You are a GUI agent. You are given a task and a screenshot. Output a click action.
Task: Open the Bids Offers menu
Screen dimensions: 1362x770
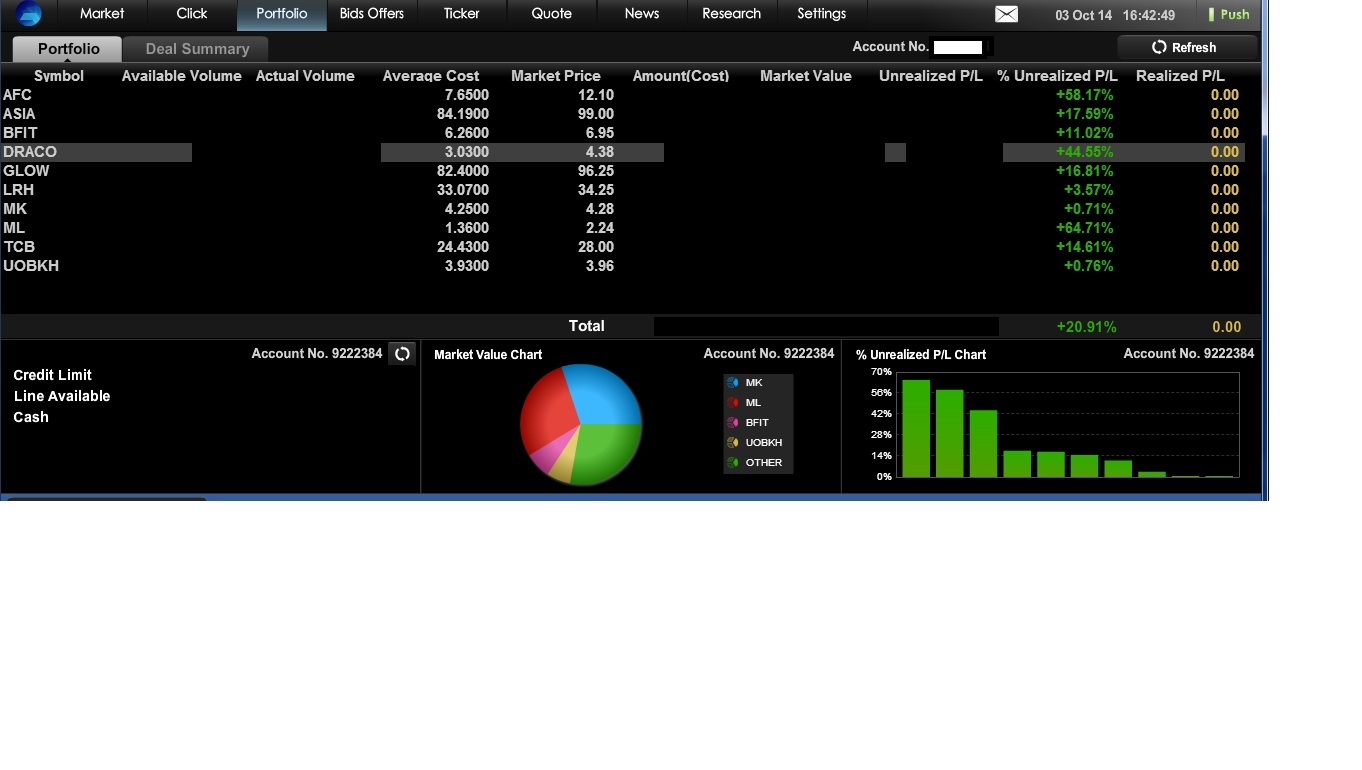[x=372, y=14]
